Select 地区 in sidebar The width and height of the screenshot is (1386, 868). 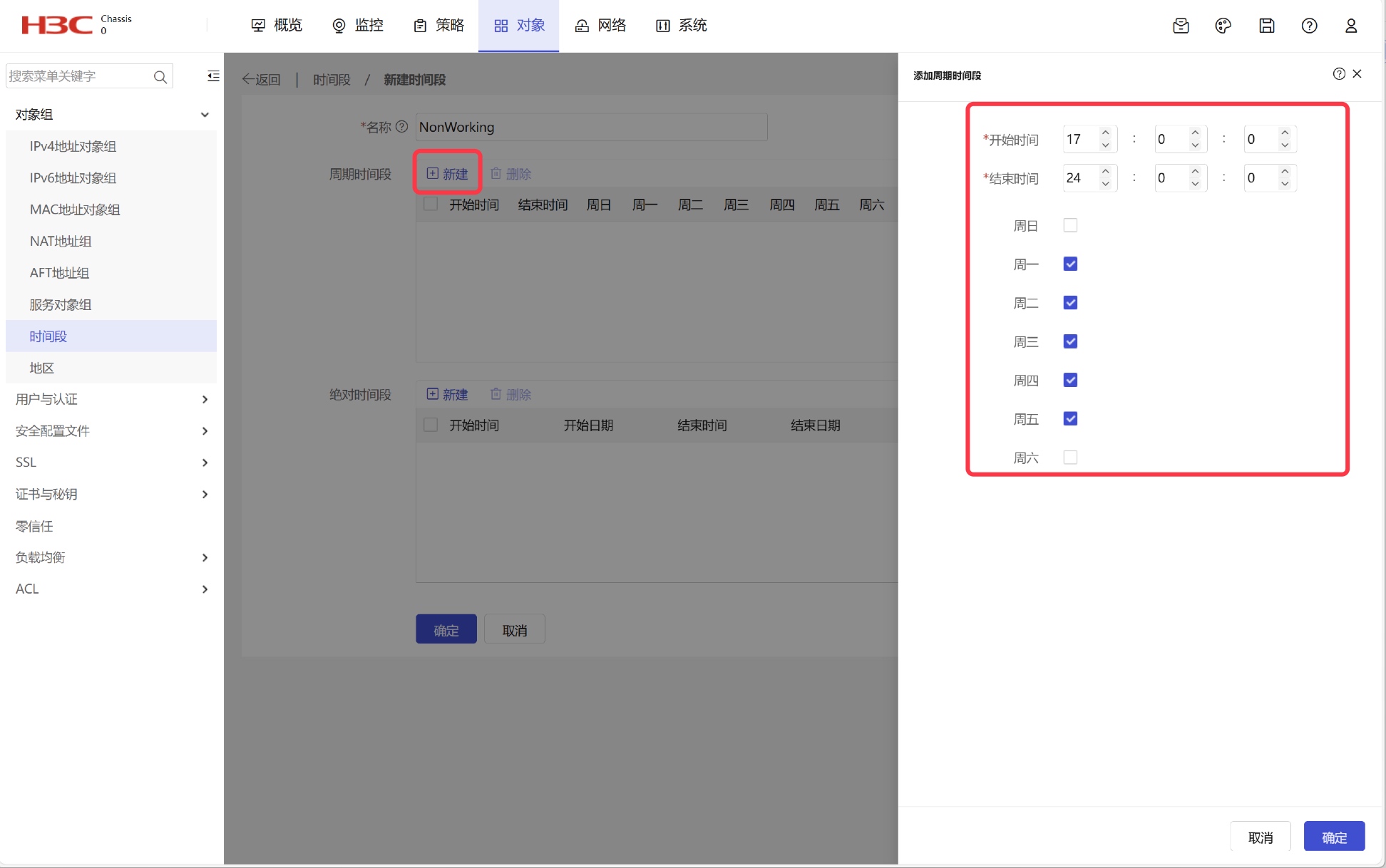tap(111, 368)
